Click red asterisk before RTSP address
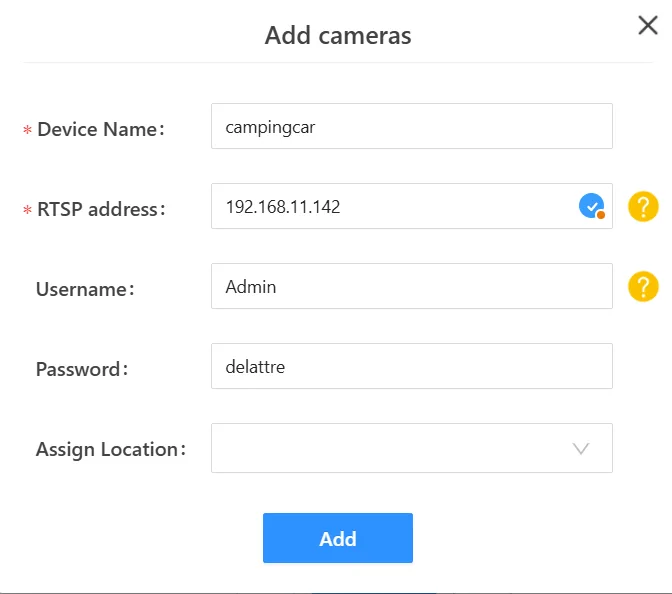Screen dimensions: 672x594 [x=28, y=211]
